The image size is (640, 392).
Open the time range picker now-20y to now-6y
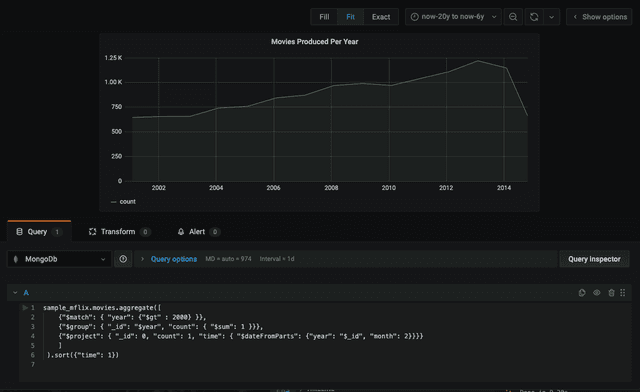[x=453, y=17]
